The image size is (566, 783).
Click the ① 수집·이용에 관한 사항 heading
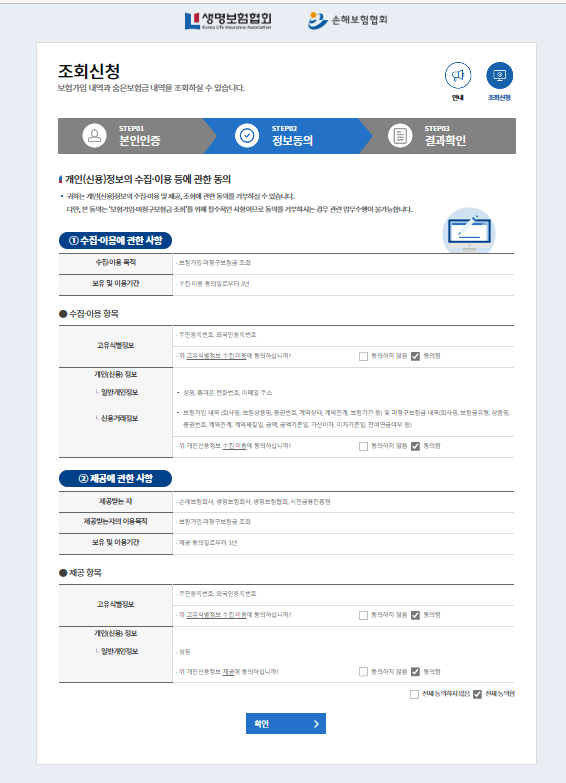(x=115, y=240)
